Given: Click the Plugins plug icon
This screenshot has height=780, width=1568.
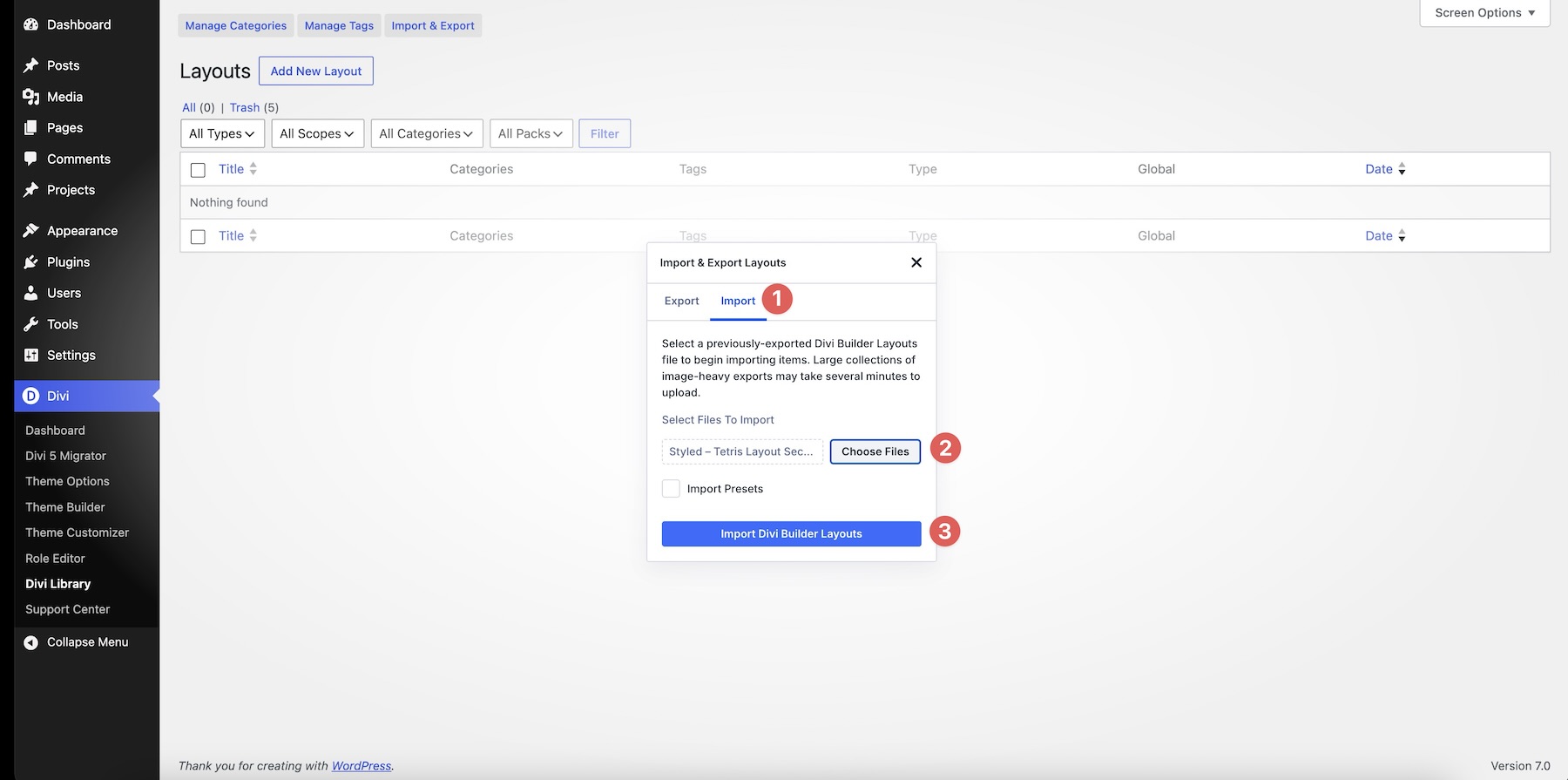Looking at the screenshot, I should [31, 261].
